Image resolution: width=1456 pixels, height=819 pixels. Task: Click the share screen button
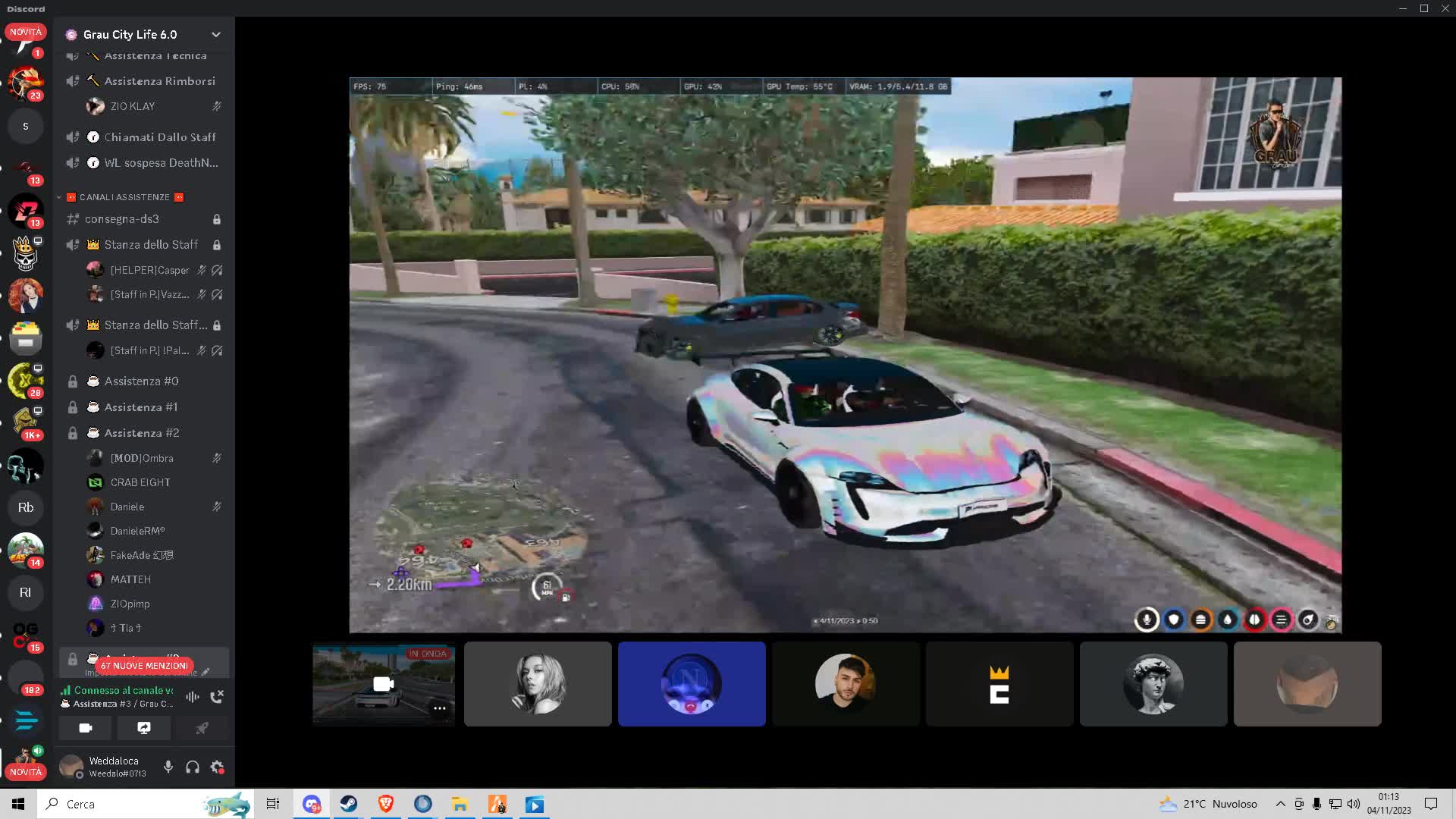click(x=143, y=728)
